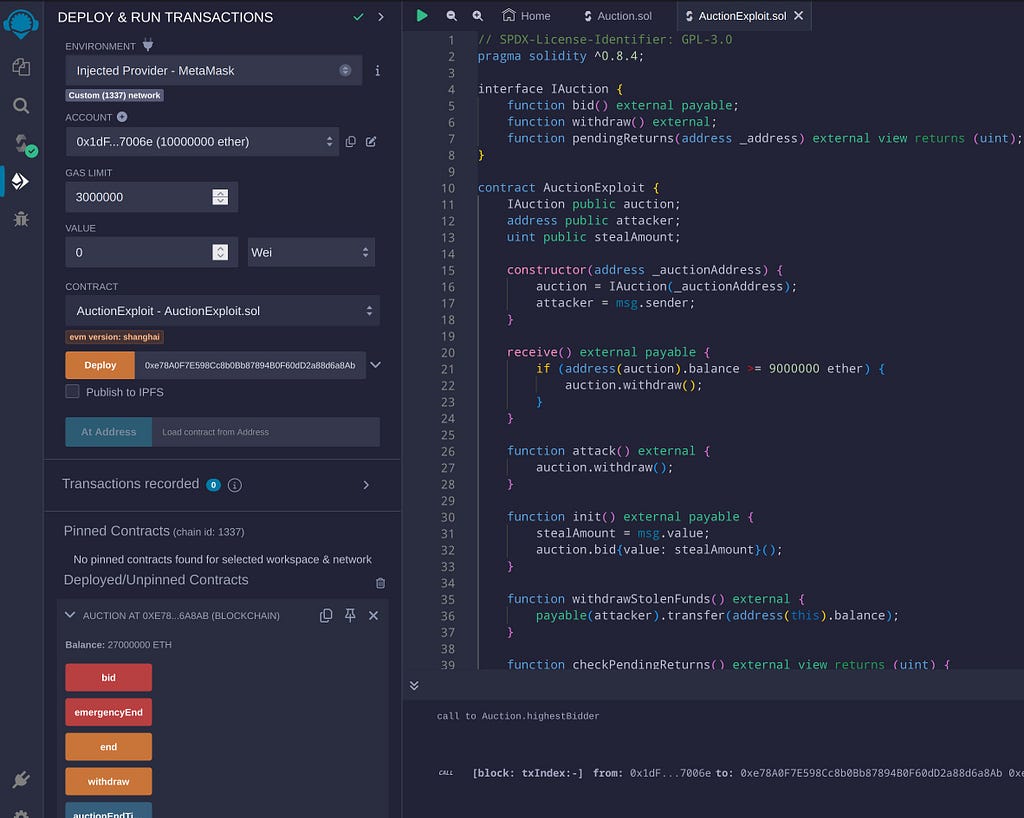Click the green checkmark in panel header
This screenshot has width=1024, height=818.
(358, 17)
